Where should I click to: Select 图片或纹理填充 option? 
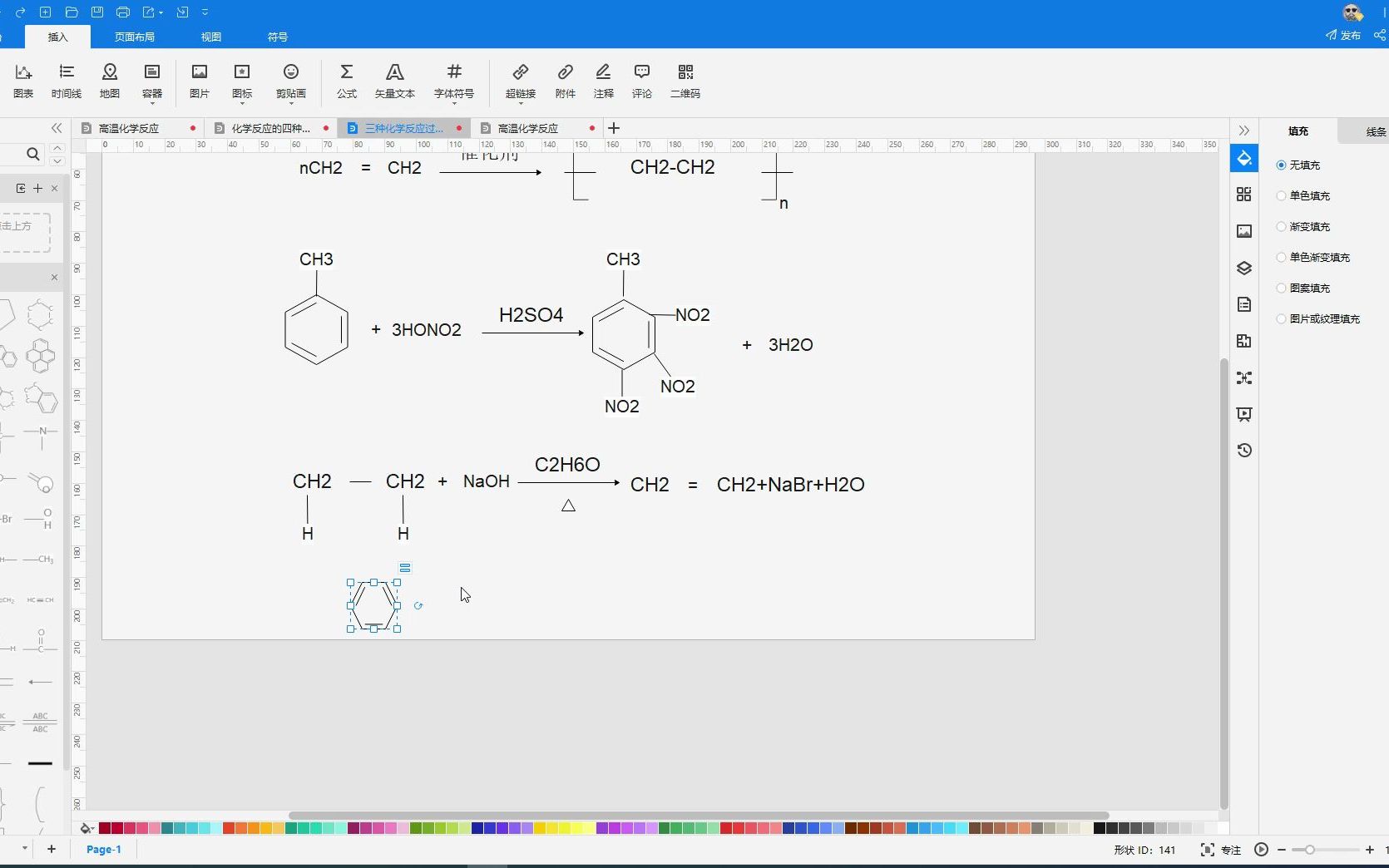click(1318, 319)
